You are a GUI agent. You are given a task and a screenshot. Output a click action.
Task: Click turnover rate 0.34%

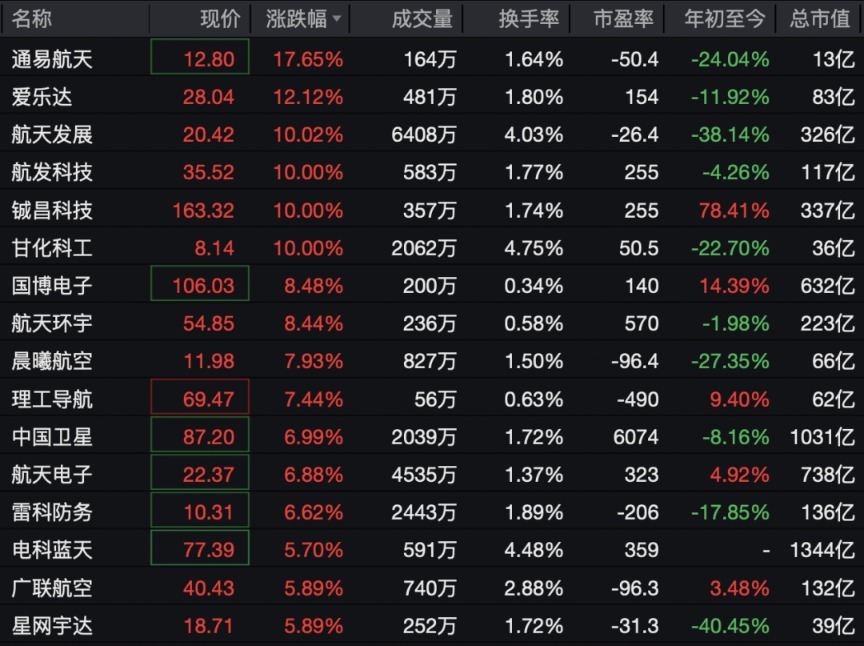tap(534, 286)
